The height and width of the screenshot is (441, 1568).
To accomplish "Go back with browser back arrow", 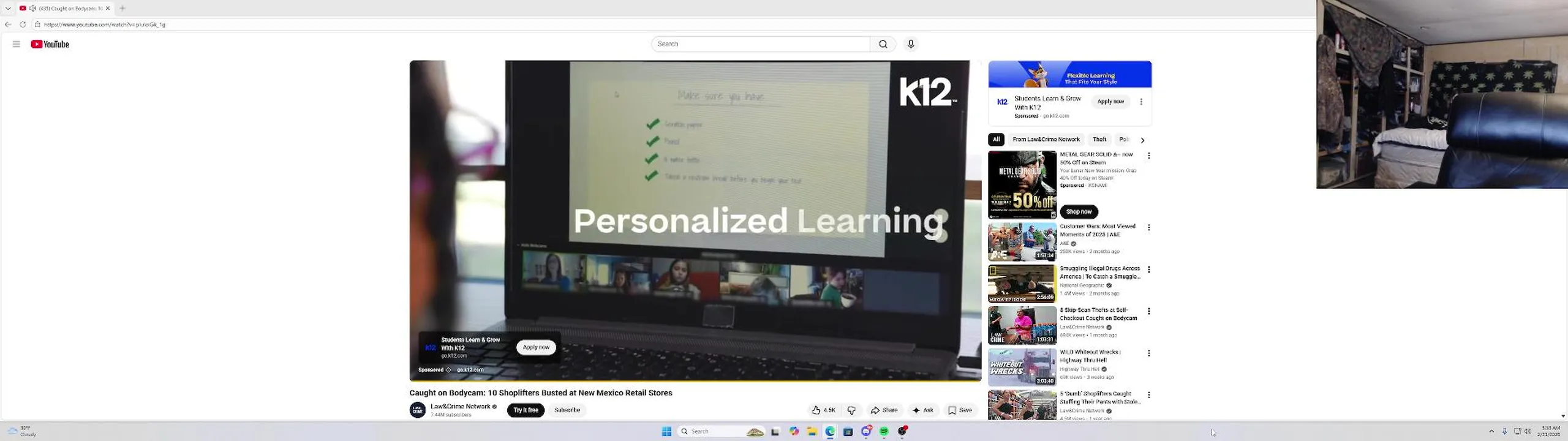I will coord(8,24).
